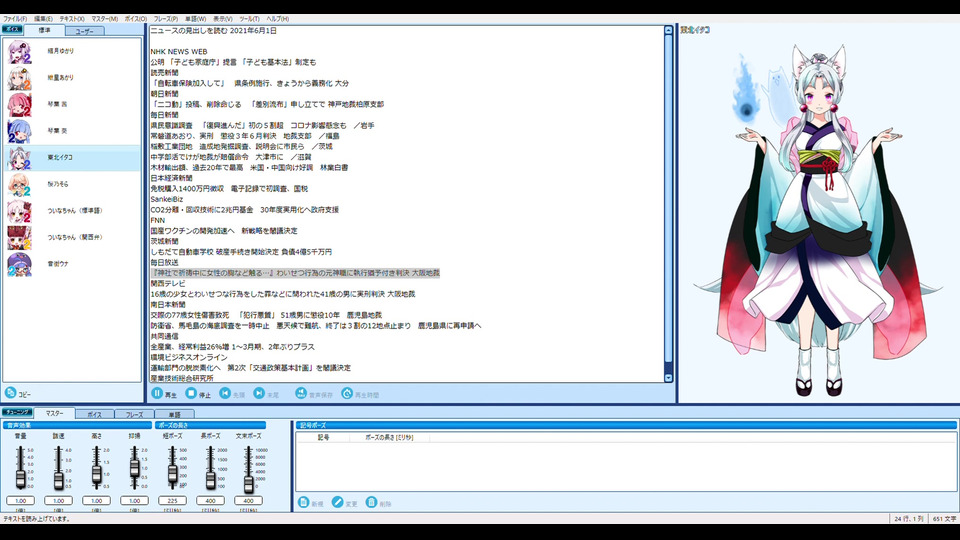This screenshot has width=960, height=540.
Task: Click the 'NHK NEWS WEB' text line
Action: tap(179, 51)
